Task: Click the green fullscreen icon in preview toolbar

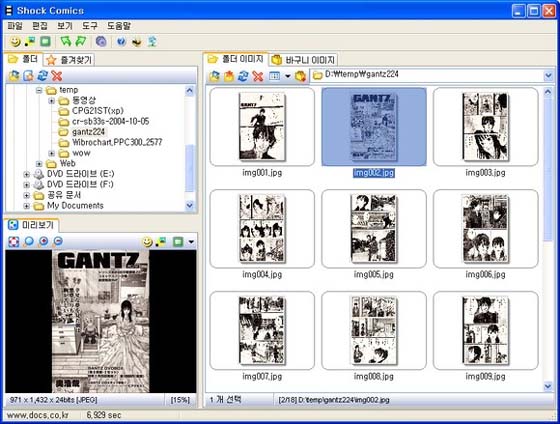Action: (x=178, y=242)
